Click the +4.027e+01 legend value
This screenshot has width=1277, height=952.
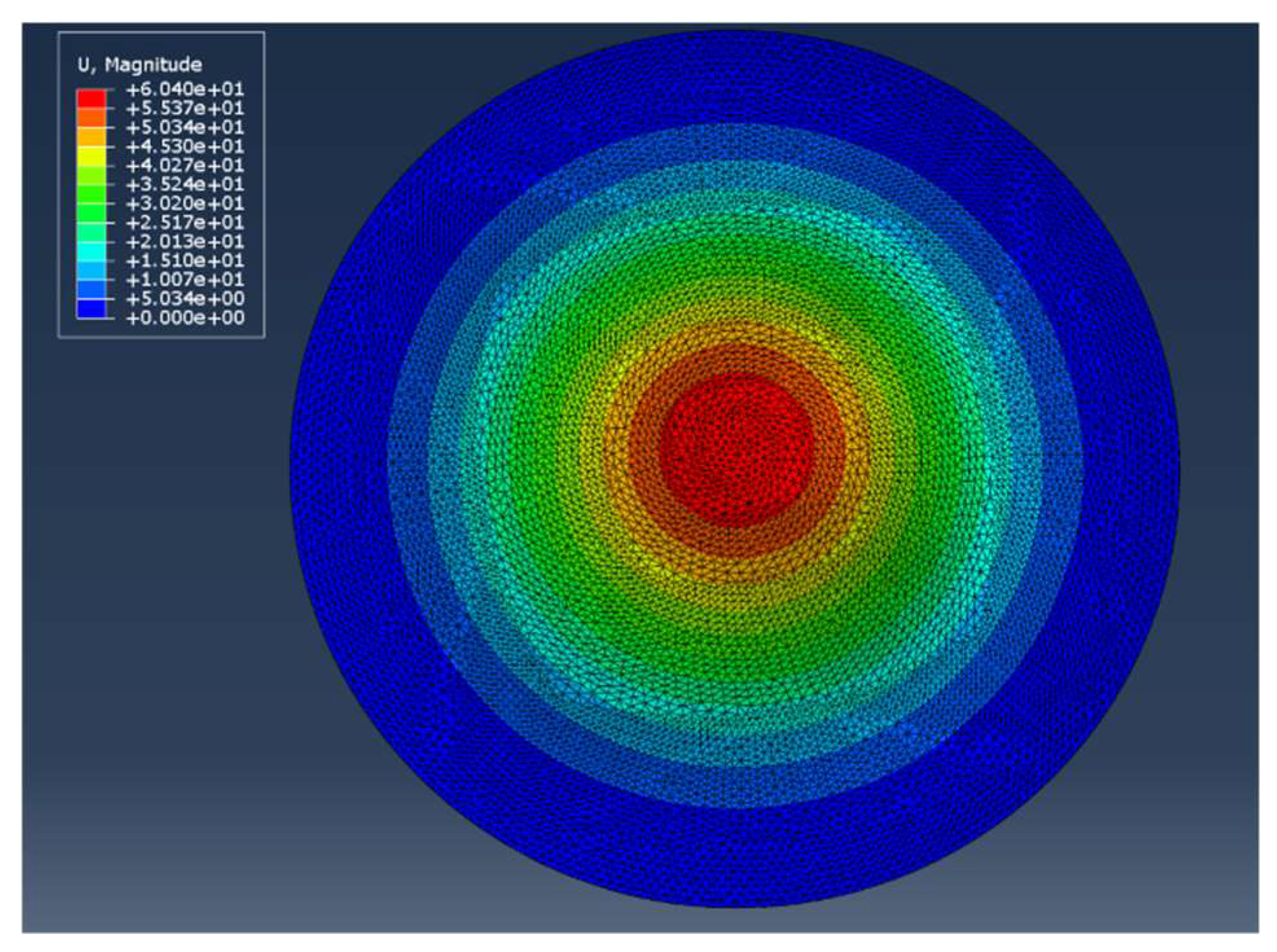click(x=185, y=165)
